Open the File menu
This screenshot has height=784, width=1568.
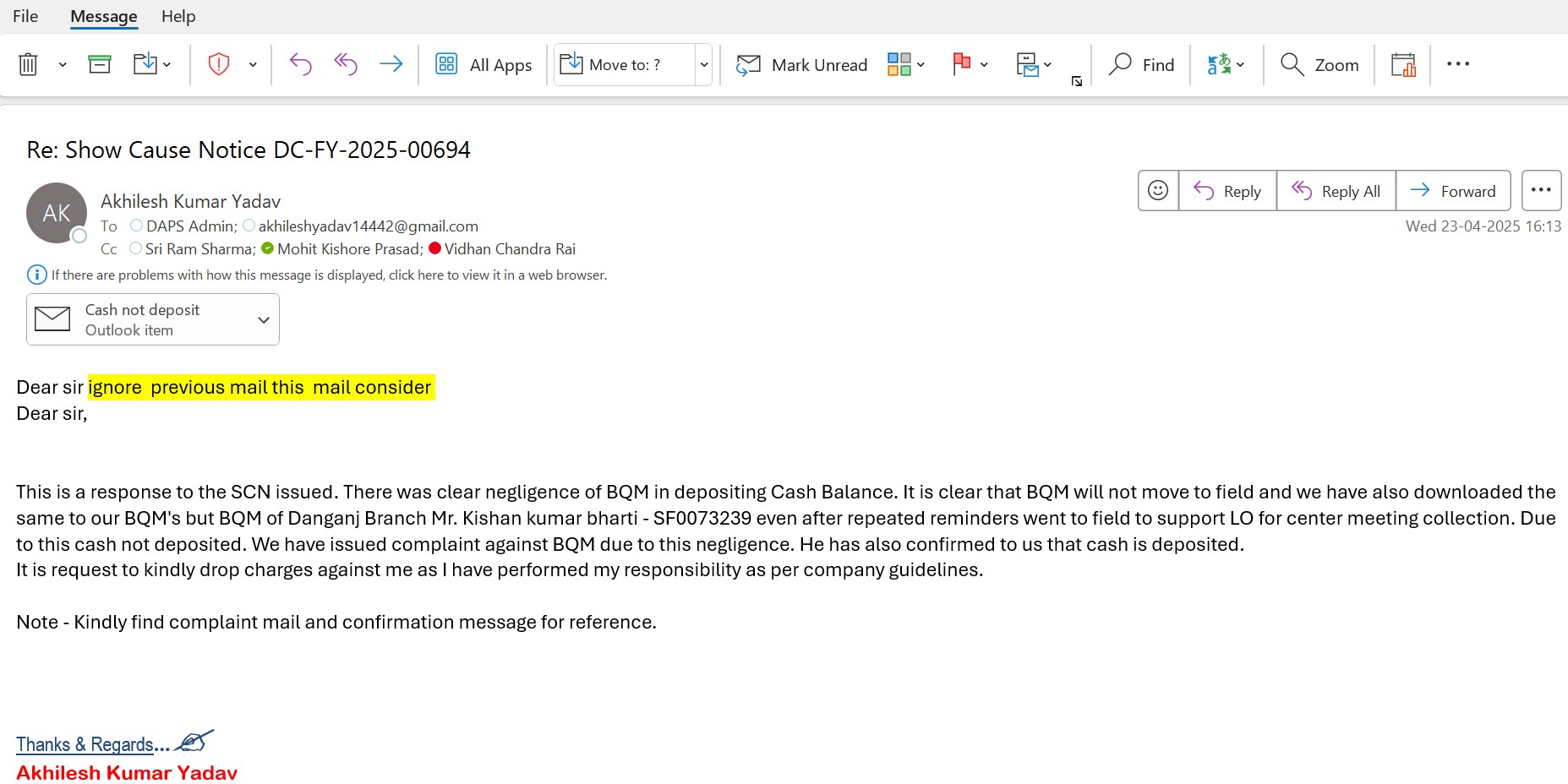[25, 16]
